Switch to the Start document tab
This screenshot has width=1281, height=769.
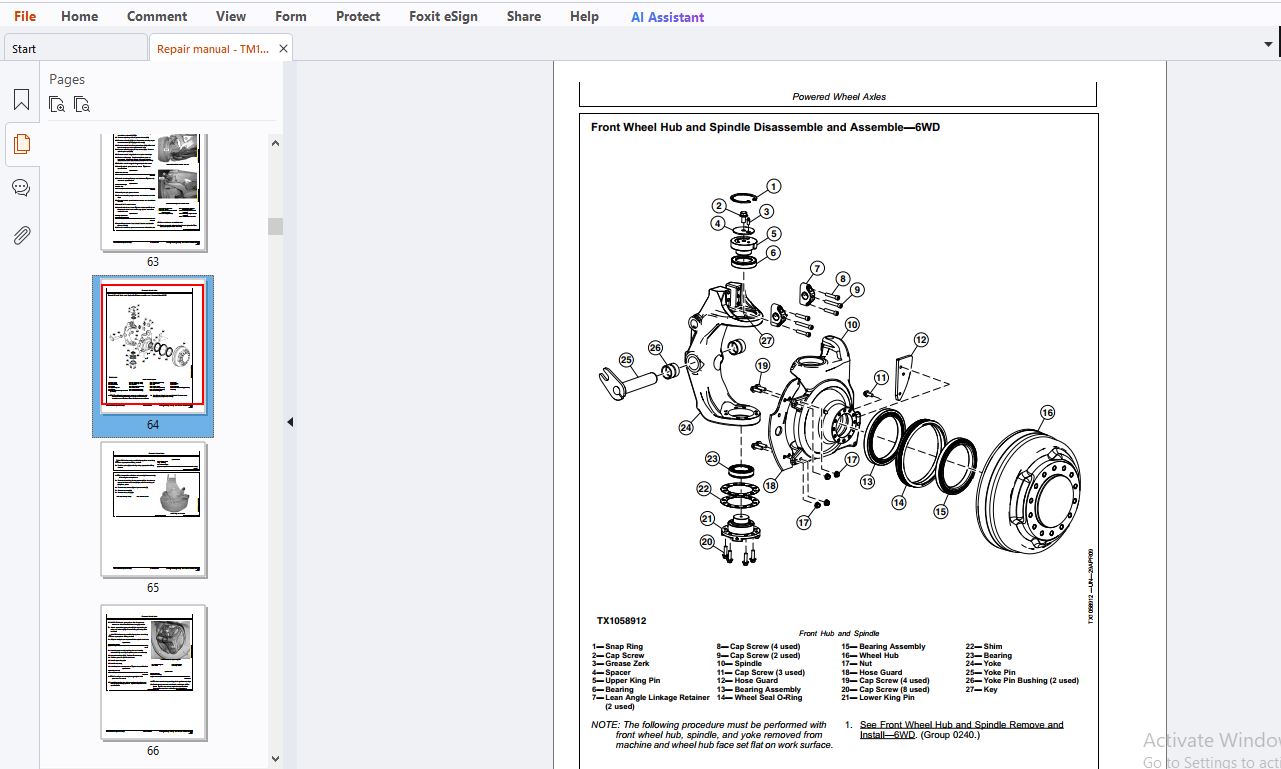(x=75, y=48)
